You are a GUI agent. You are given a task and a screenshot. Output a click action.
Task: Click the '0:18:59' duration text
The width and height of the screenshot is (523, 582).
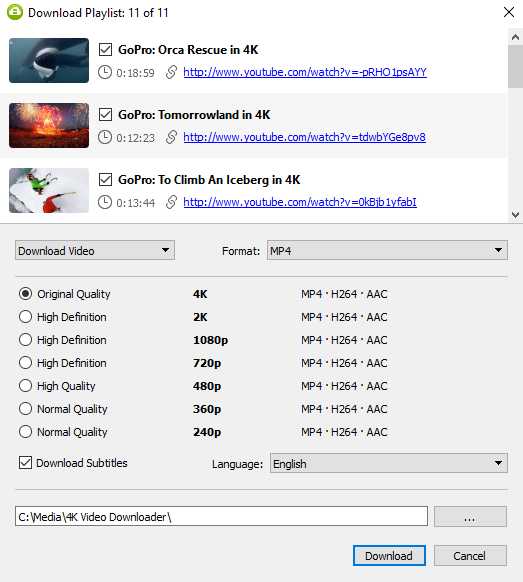point(135,73)
